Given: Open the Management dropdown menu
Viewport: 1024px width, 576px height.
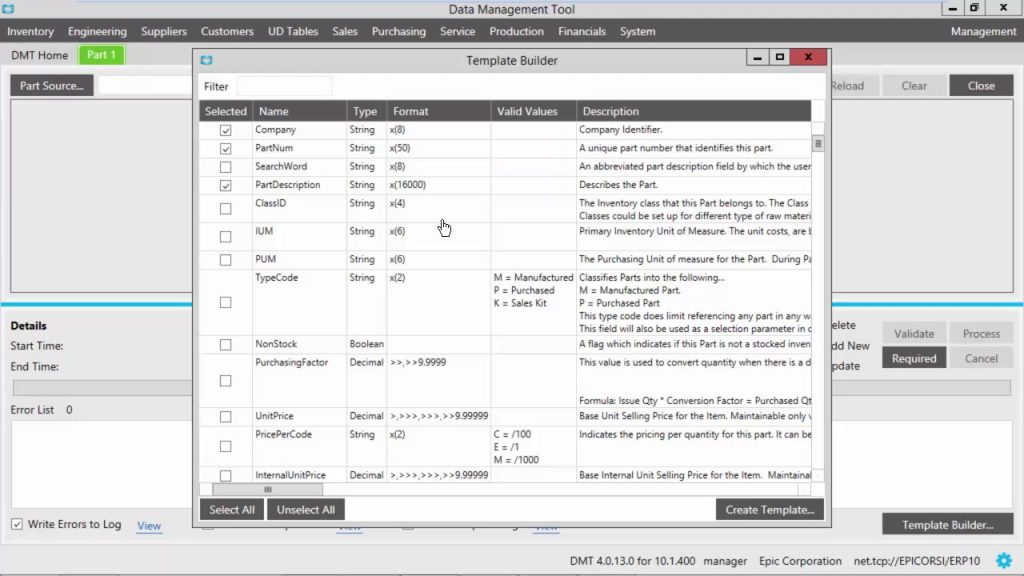Looking at the screenshot, I should 982,31.
